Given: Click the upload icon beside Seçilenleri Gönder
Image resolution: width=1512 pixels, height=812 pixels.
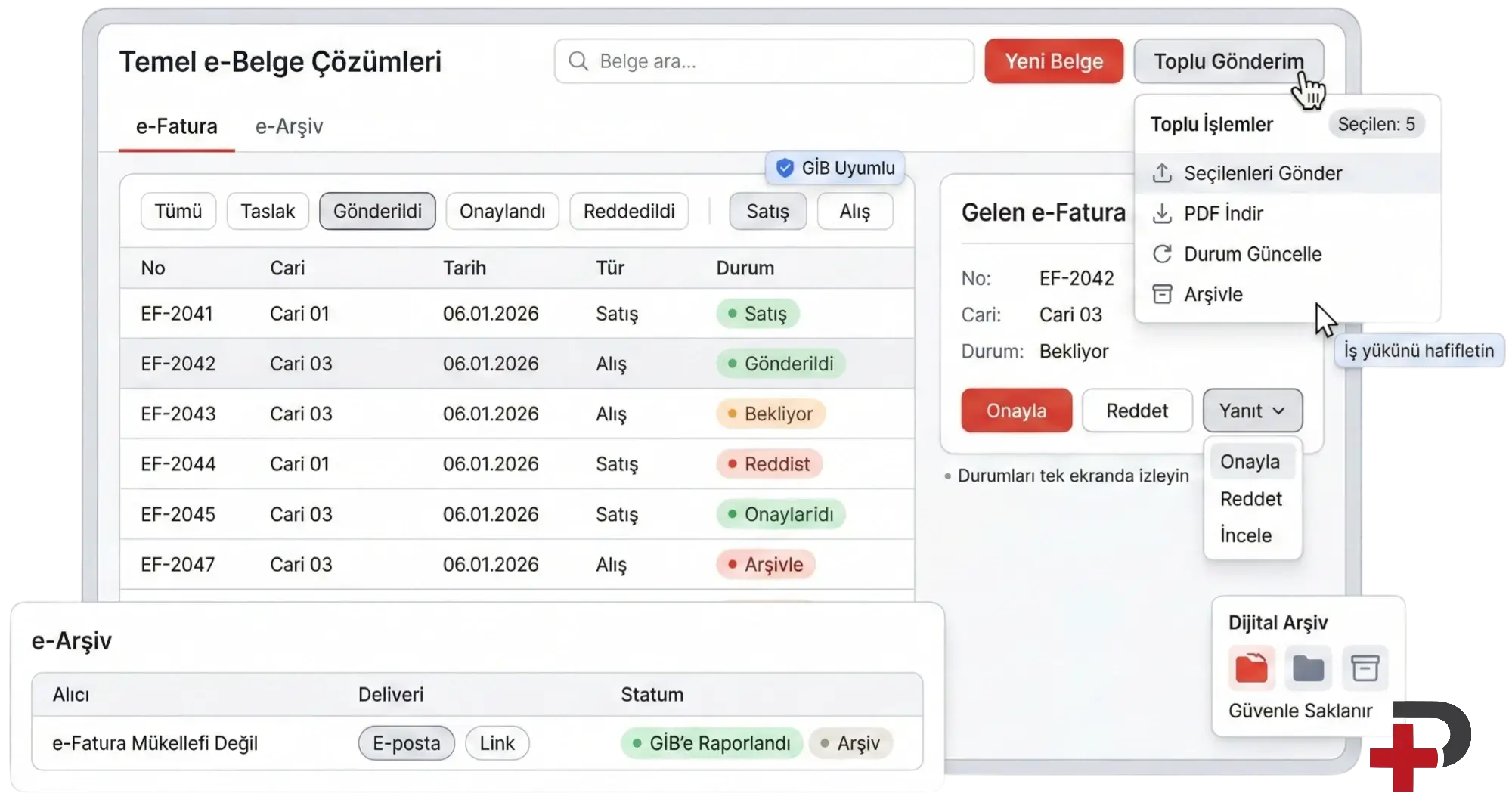Looking at the screenshot, I should coord(1162,173).
